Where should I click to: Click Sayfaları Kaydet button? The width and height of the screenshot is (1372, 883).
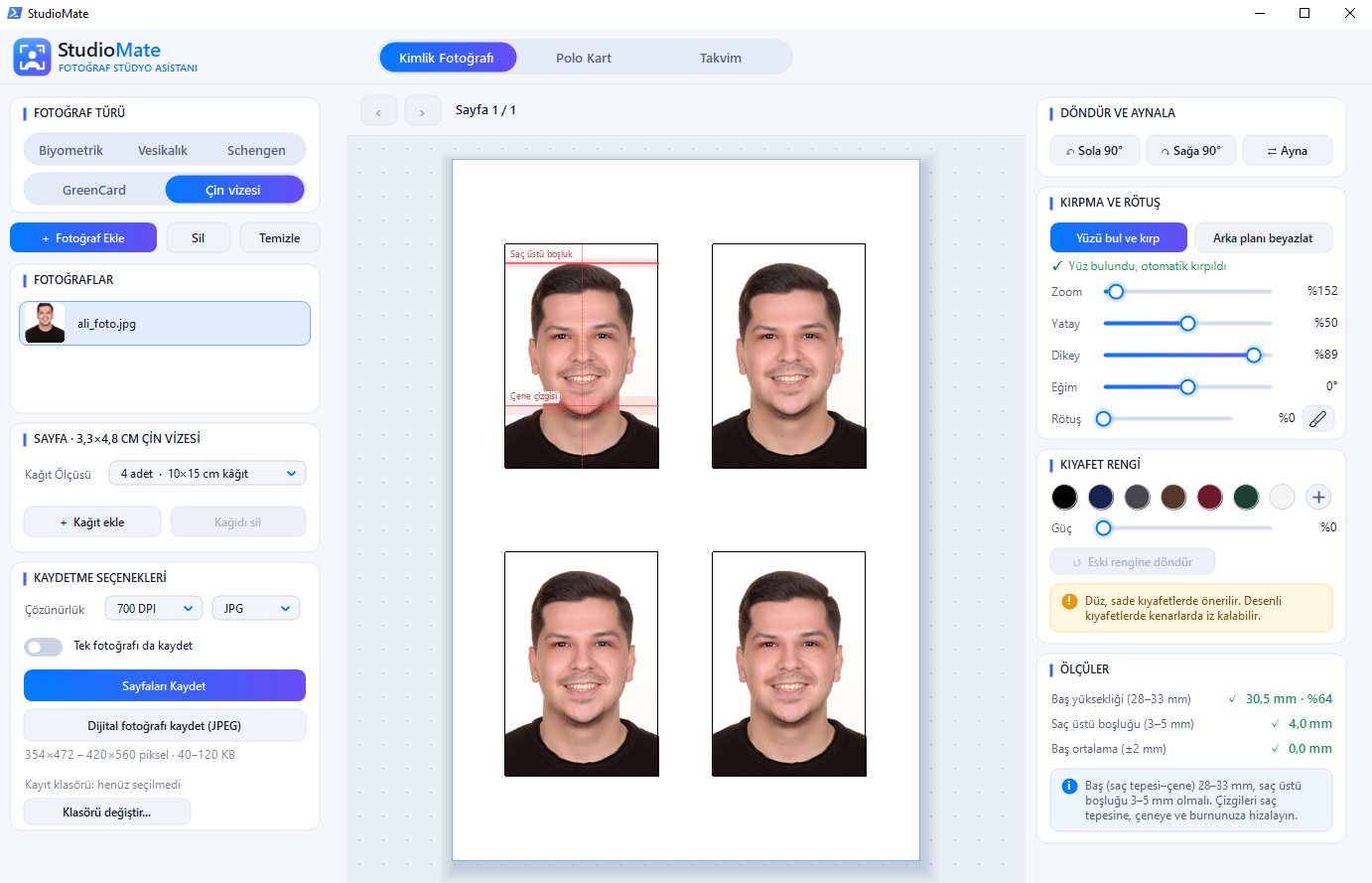[165, 685]
